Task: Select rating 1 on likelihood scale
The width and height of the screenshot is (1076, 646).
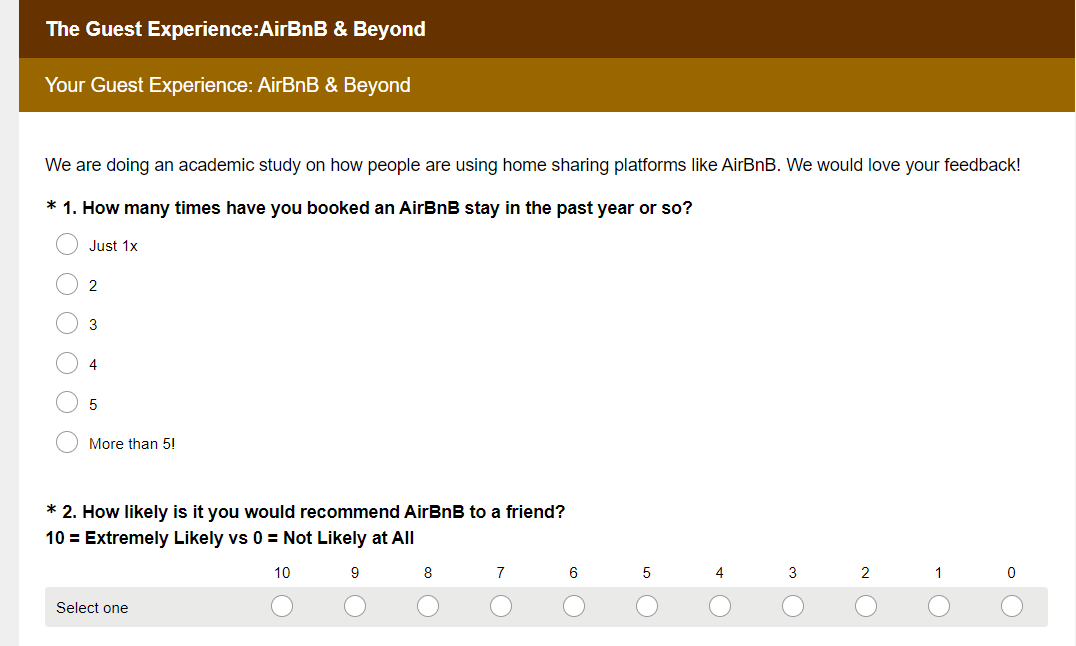Action: (939, 607)
